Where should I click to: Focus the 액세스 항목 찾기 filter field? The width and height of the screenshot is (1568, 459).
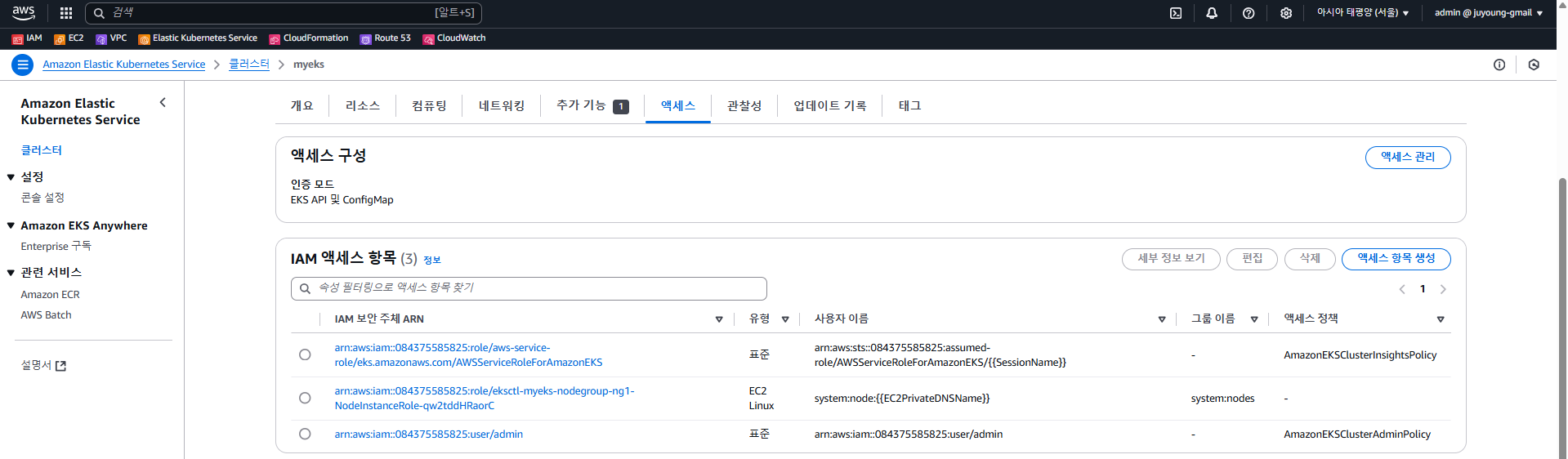point(529,288)
